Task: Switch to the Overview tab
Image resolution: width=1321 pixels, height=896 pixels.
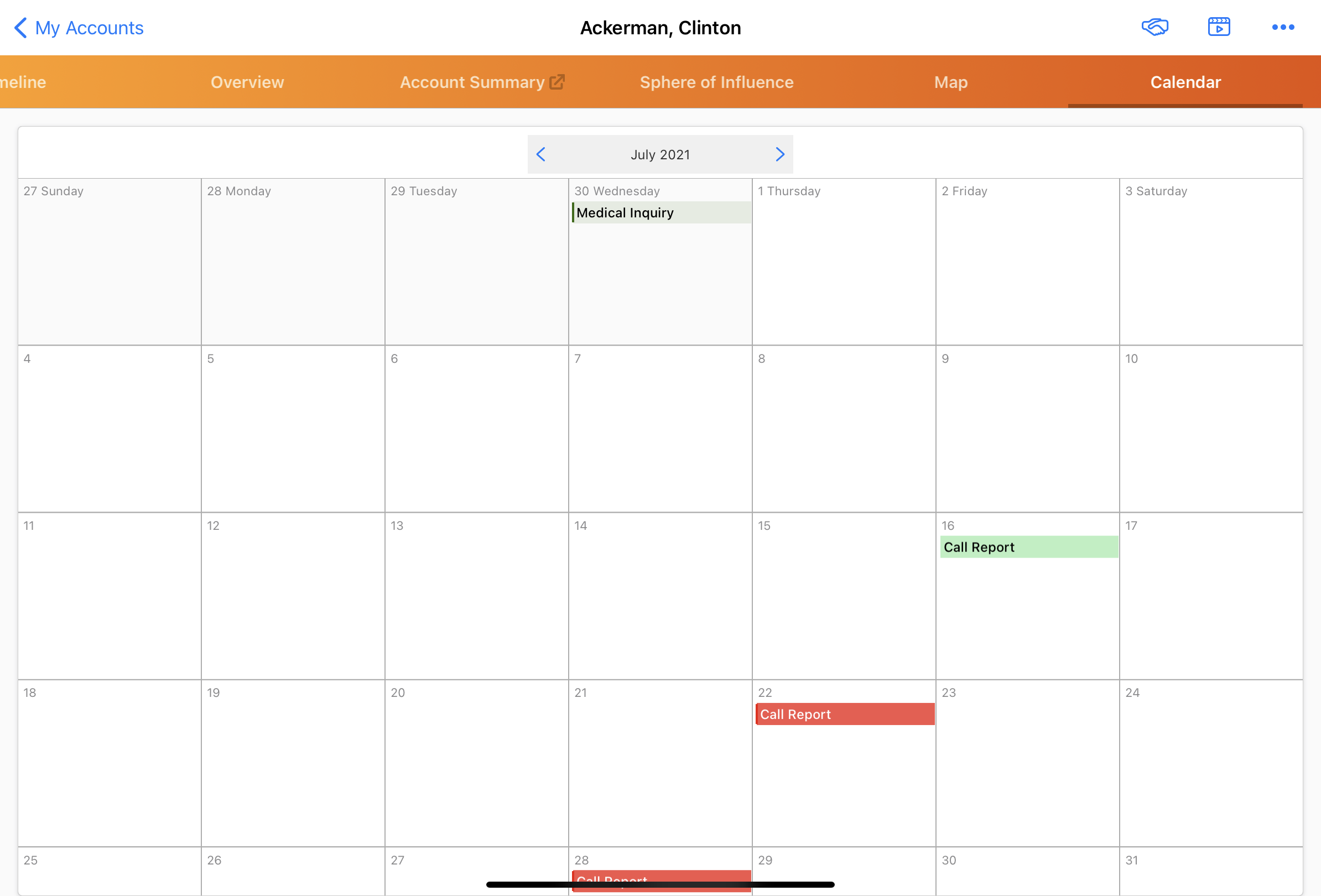Action: point(247,82)
